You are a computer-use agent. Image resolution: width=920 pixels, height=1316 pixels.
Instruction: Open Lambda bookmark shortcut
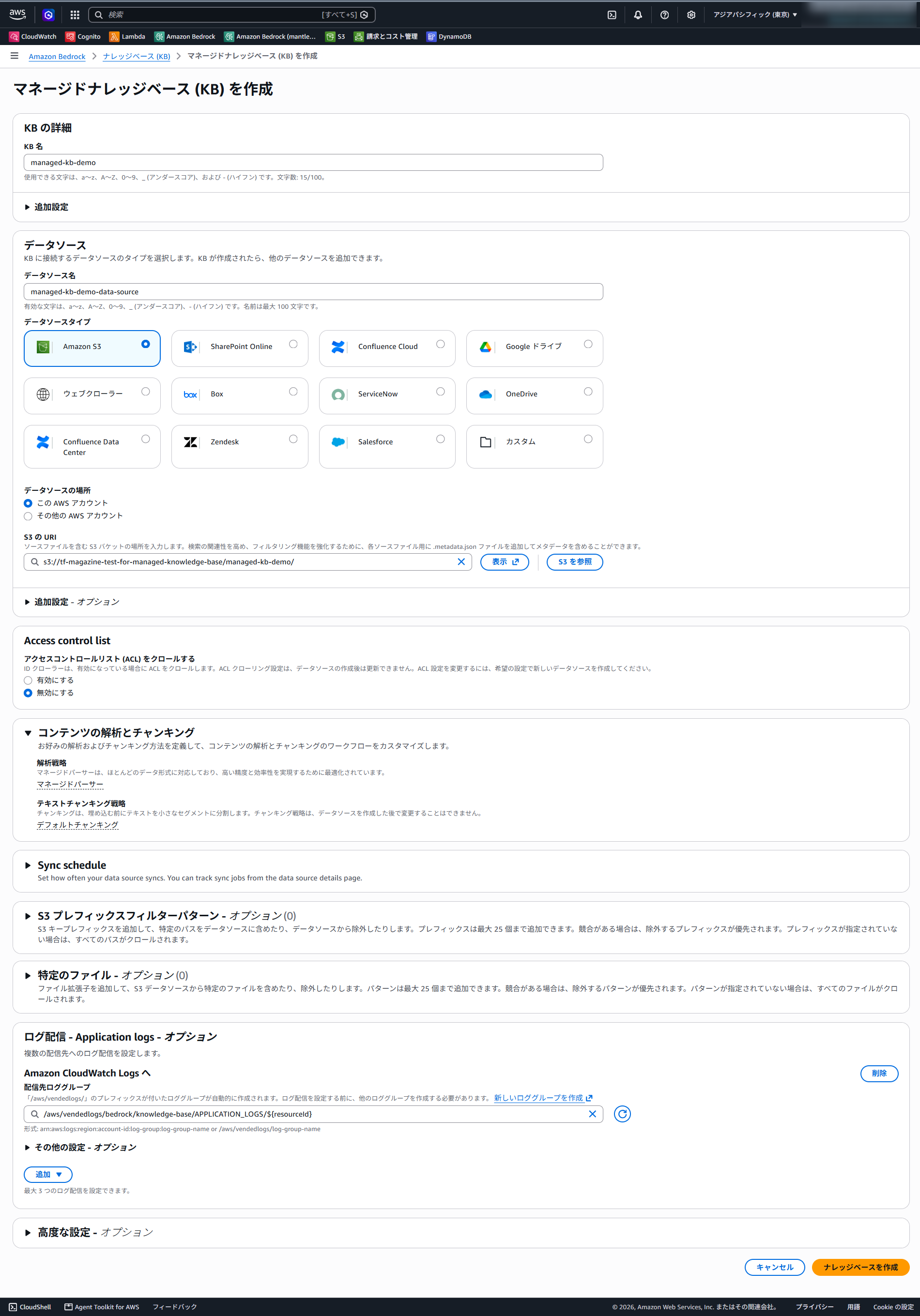pyautogui.click(x=127, y=37)
